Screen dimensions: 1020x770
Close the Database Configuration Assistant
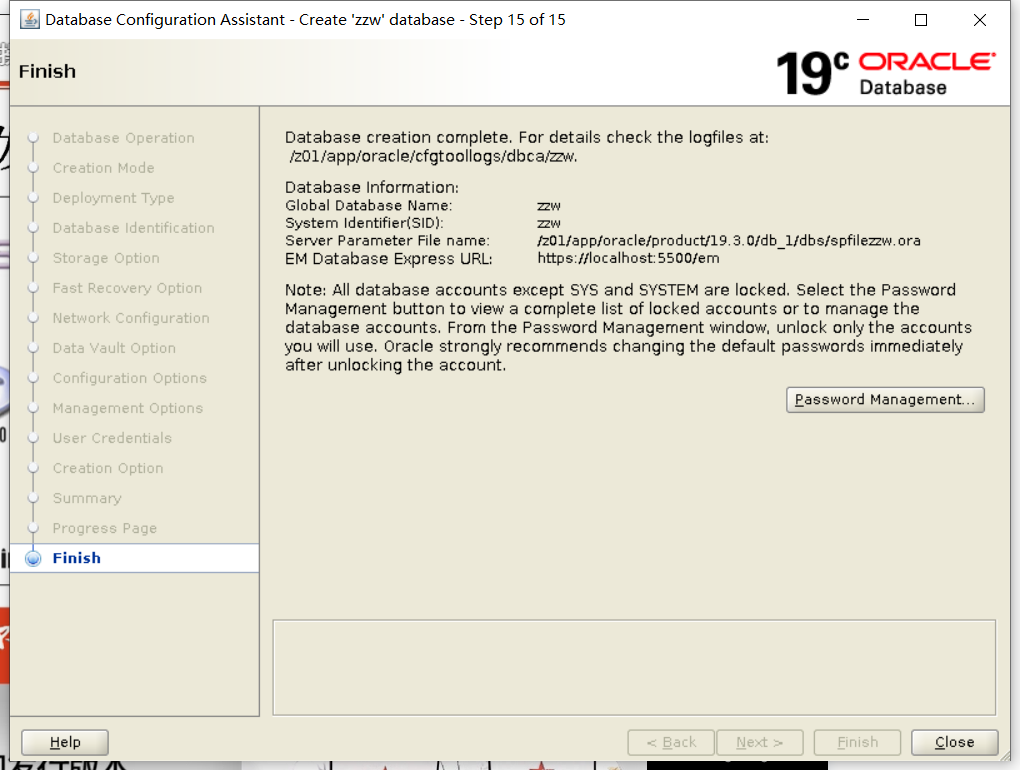coord(954,742)
